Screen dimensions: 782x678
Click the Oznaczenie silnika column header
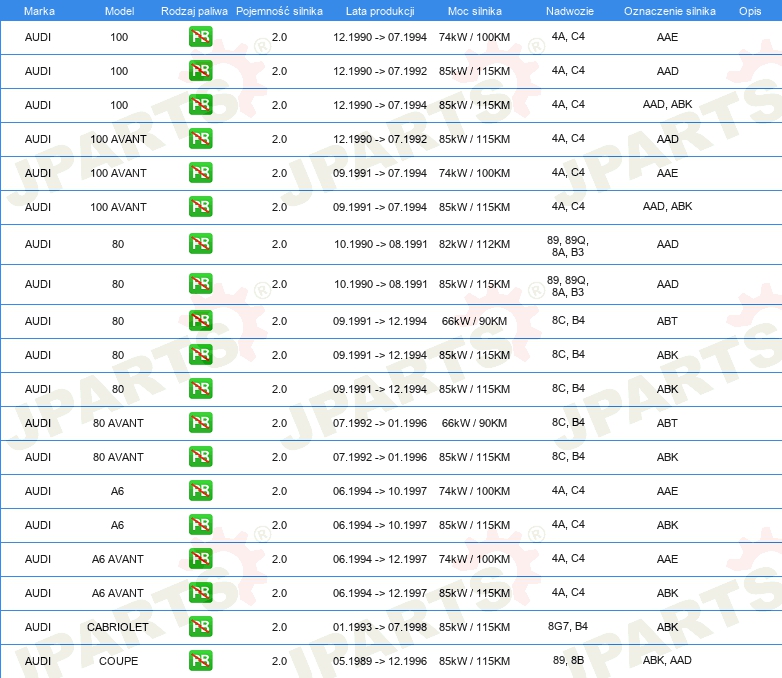click(669, 11)
